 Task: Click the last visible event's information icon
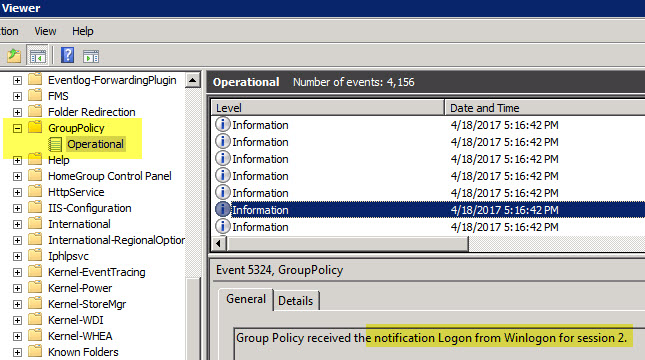[223, 226]
